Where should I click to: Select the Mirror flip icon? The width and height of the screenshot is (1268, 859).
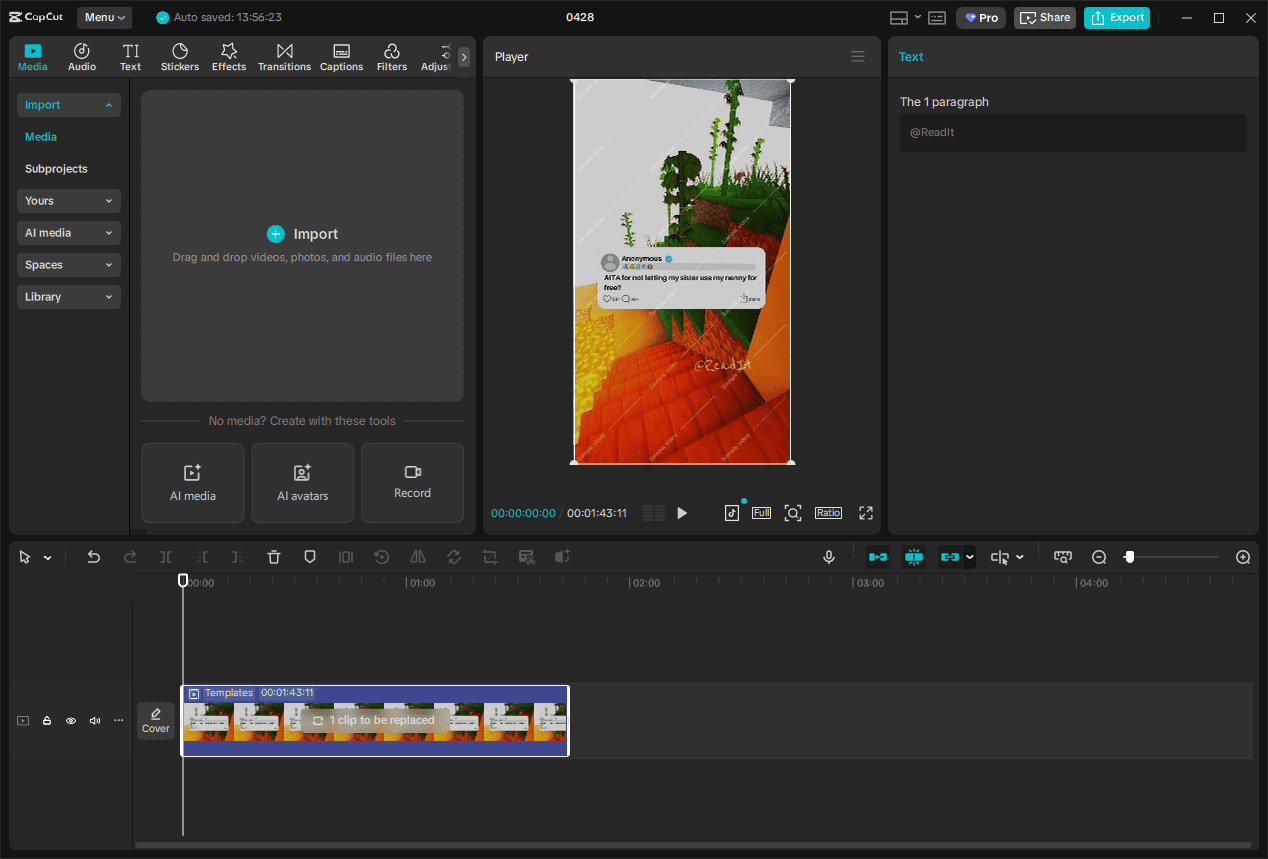417,557
